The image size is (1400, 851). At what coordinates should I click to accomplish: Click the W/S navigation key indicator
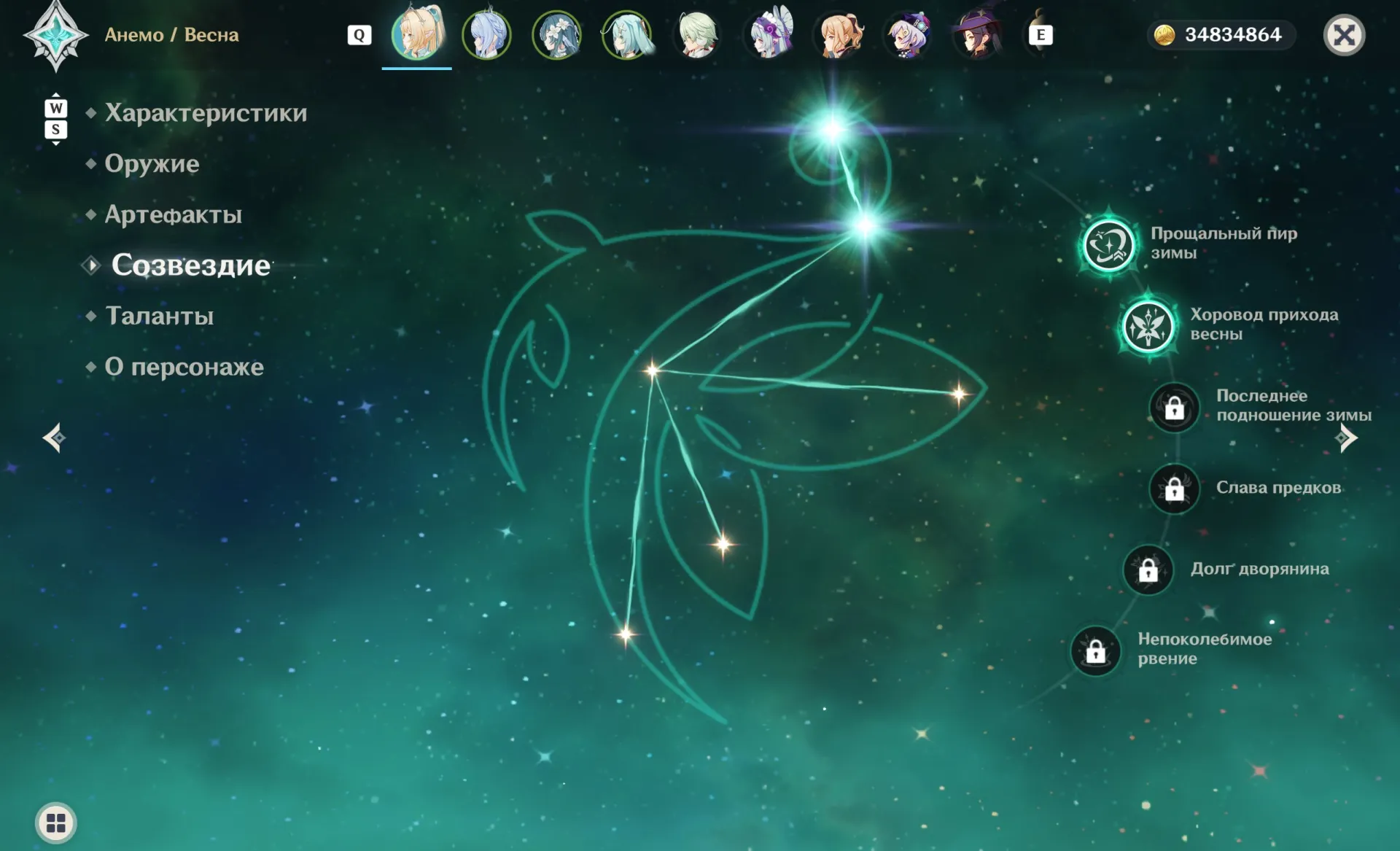tap(56, 119)
